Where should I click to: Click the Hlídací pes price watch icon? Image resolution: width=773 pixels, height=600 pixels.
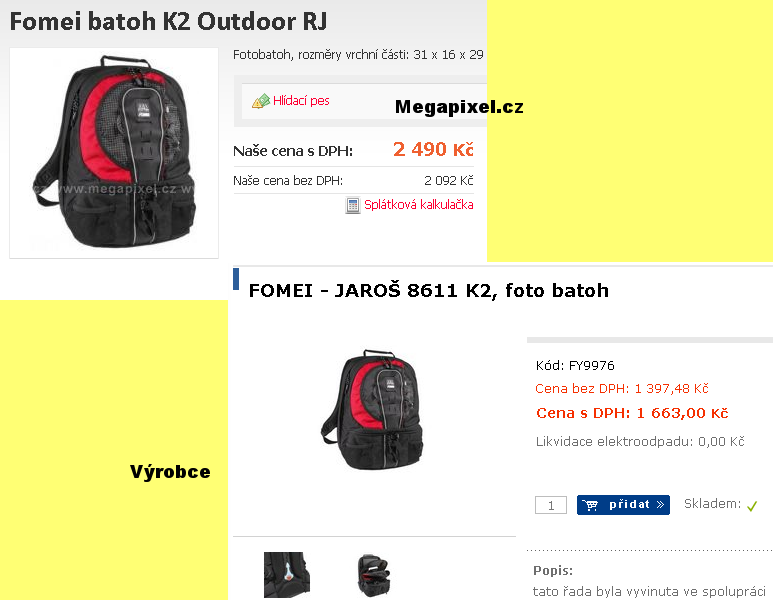point(261,101)
